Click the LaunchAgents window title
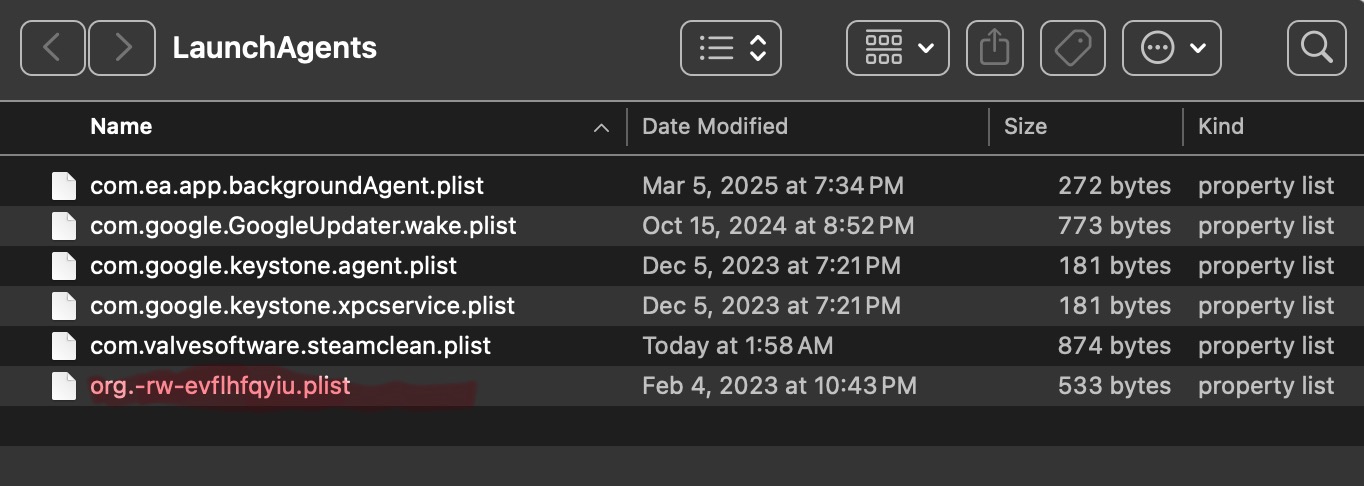Image resolution: width=1364 pixels, height=486 pixels. (x=274, y=48)
